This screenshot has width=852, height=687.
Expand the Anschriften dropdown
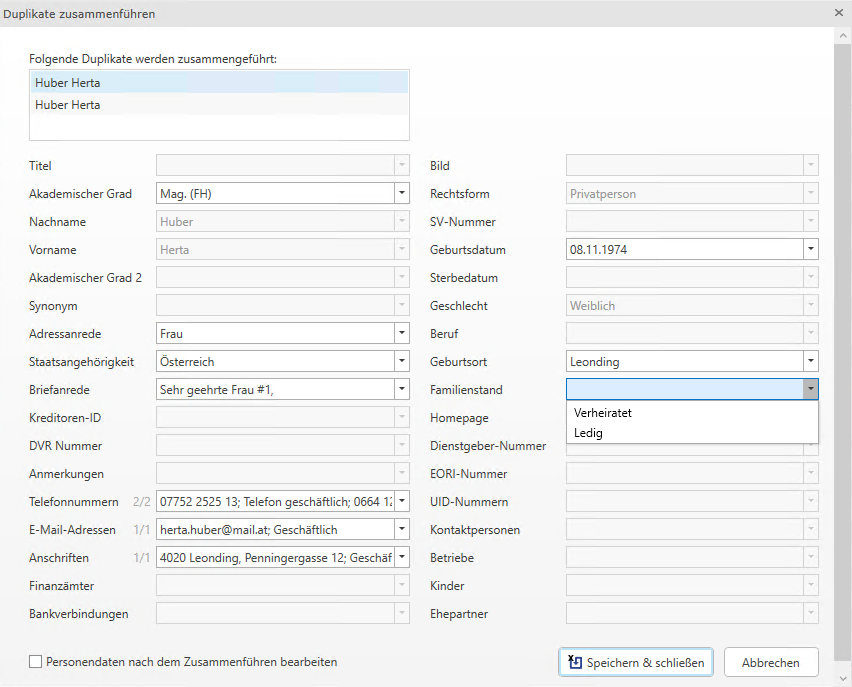pyautogui.click(x=401, y=558)
